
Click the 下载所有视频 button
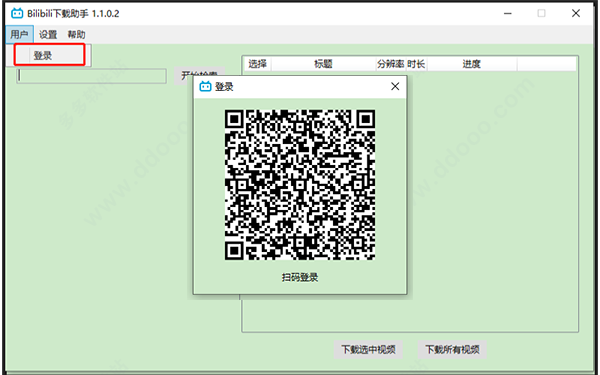[452, 349]
